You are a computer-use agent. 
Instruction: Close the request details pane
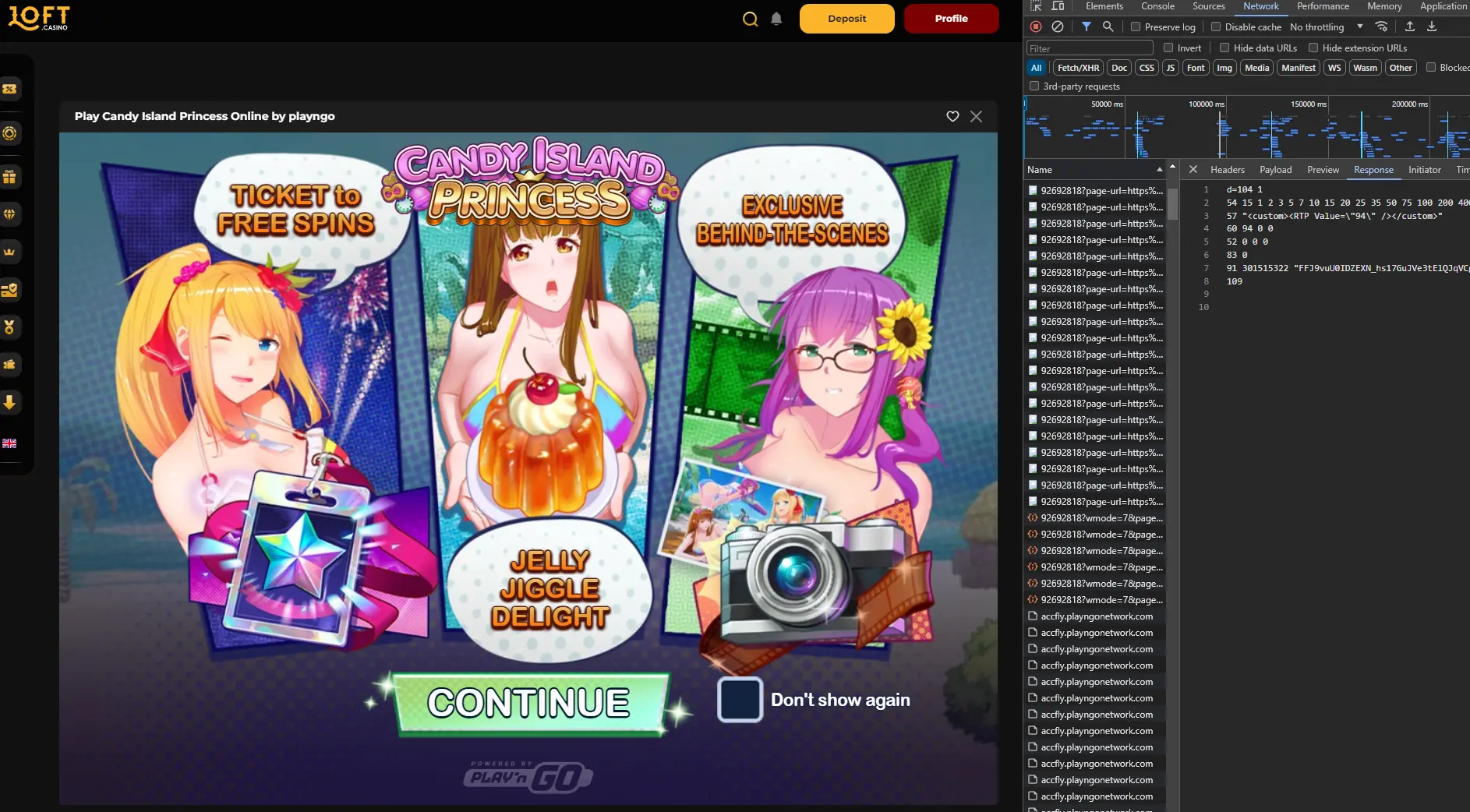(1193, 169)
